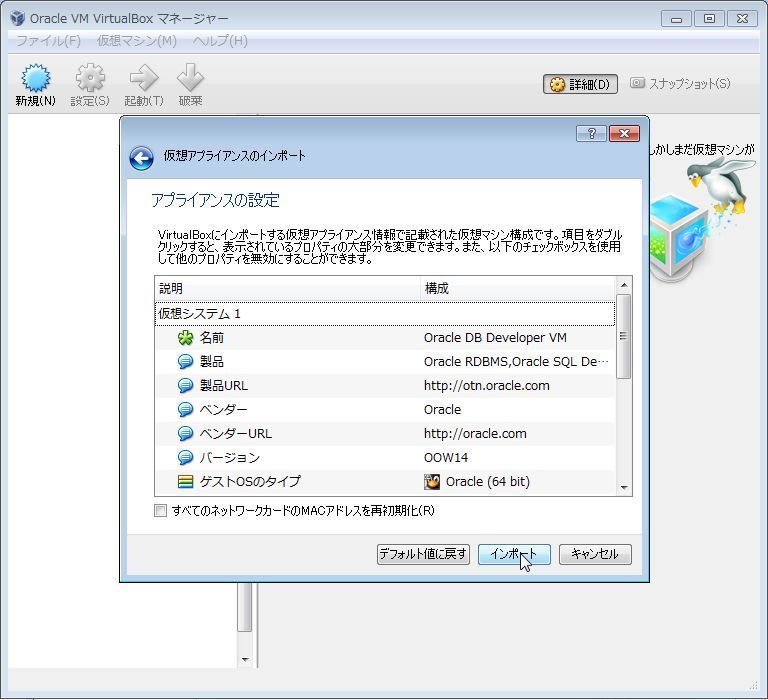Click the 説明 column header

288,289
